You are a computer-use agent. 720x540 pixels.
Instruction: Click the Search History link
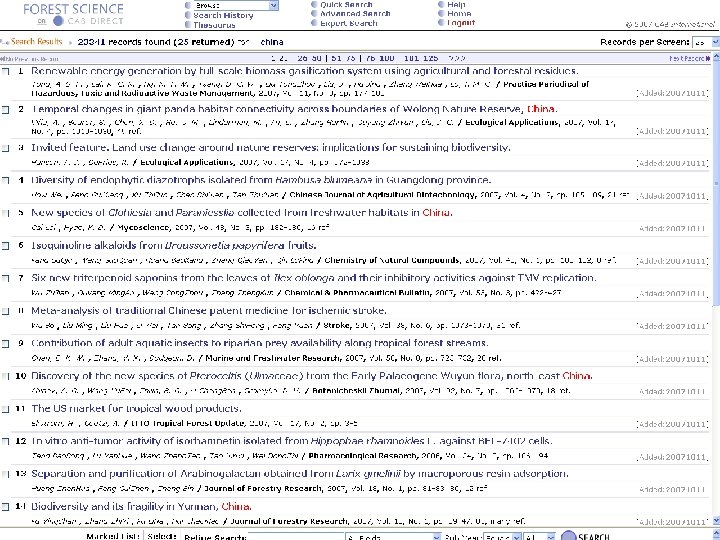pyautogui.click(x=223, y=15)
